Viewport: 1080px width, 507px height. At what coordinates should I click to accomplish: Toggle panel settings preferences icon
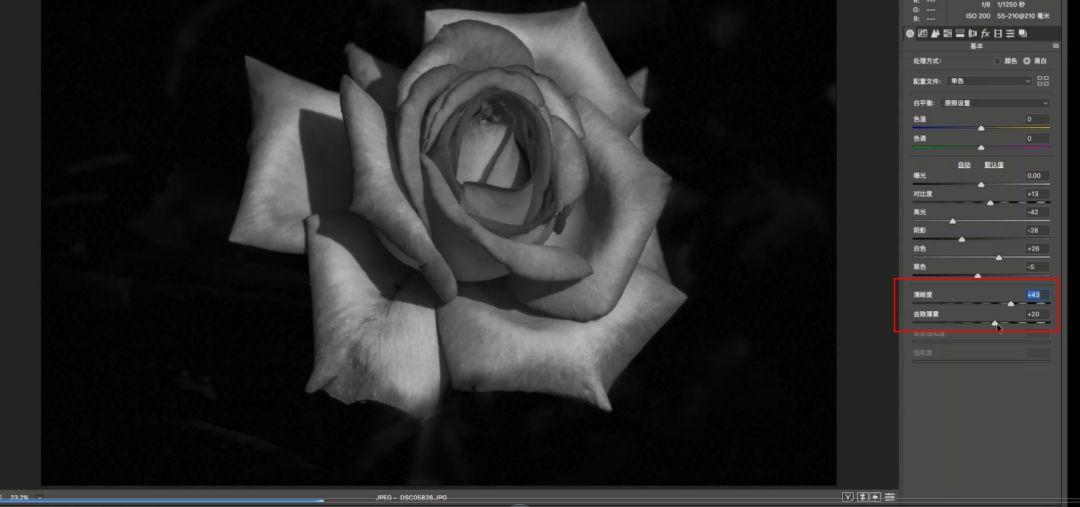click(x=890, y=497)
